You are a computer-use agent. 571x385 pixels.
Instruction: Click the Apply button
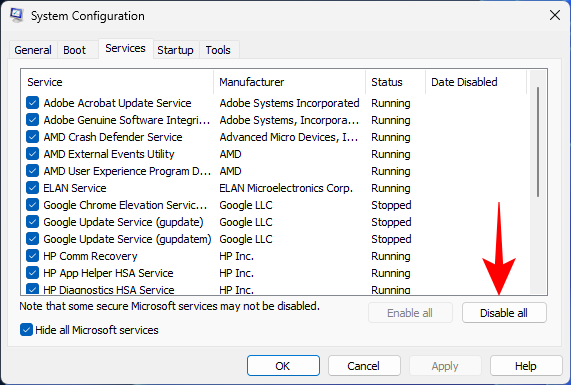coord(445,366)
